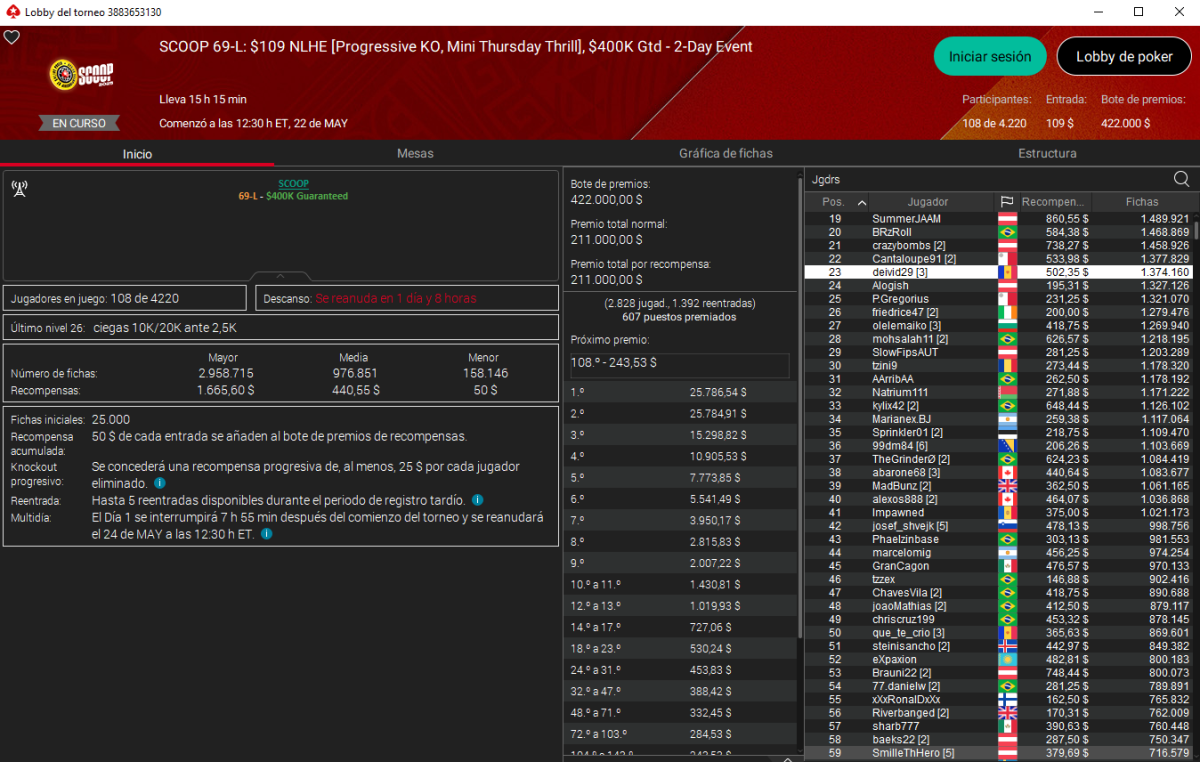The height and width of the screenshot is (762, 1200).
Task: Open the Lobby de poker button
Action: (1124, 57)
